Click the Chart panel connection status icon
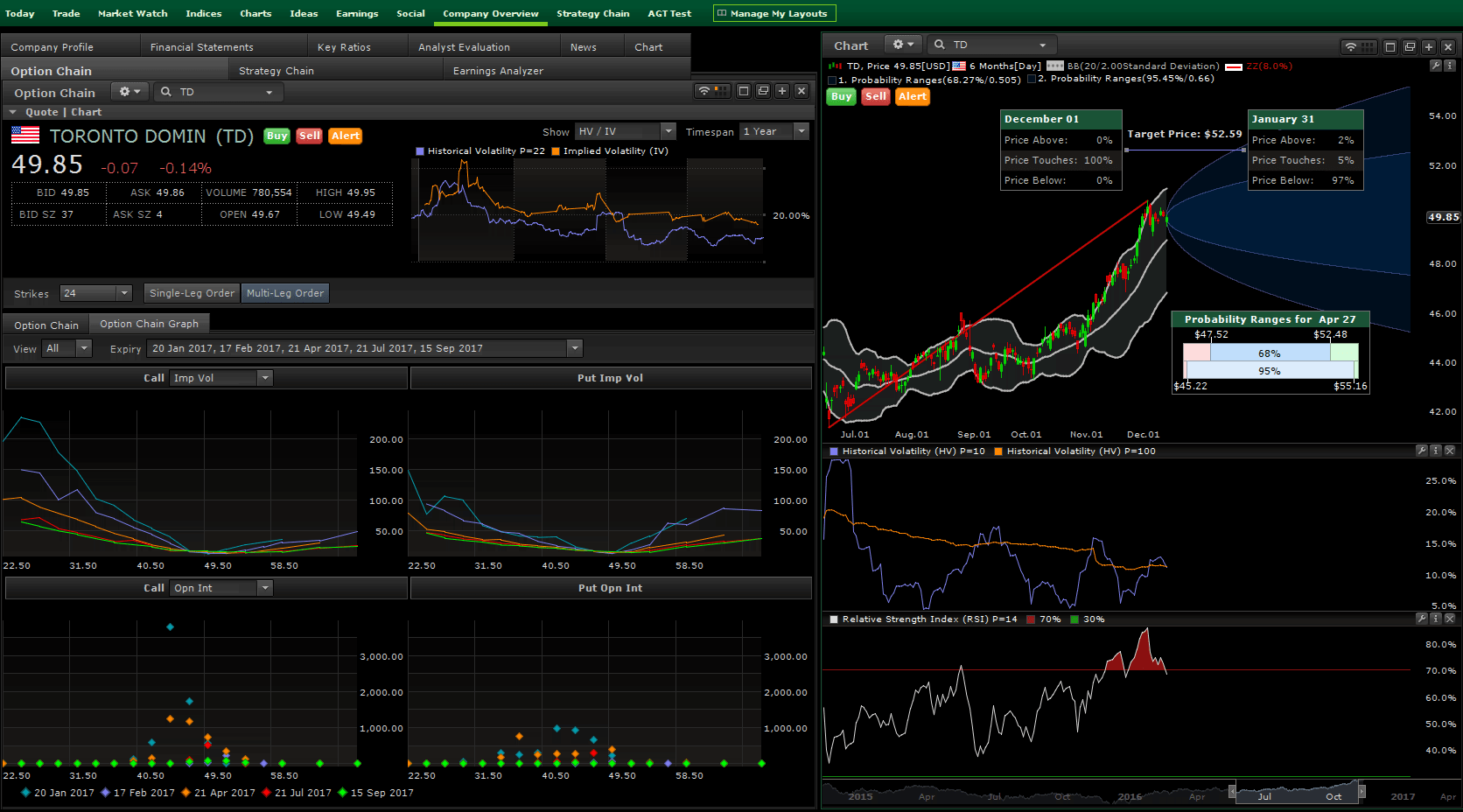The width and height of the screenshot is (1463, 812). click(1351, 47)
